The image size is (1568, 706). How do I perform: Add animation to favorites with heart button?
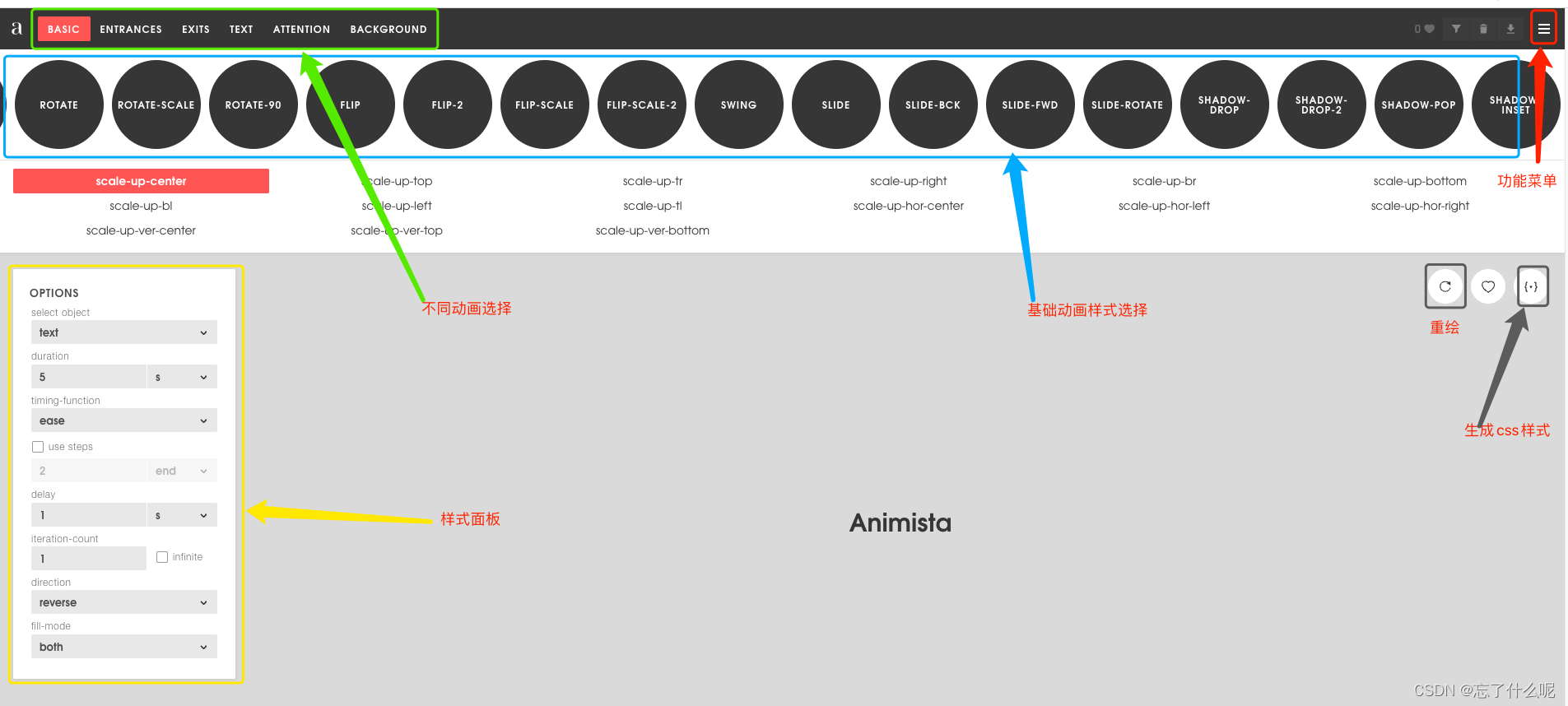click(x=1488, y=286)
